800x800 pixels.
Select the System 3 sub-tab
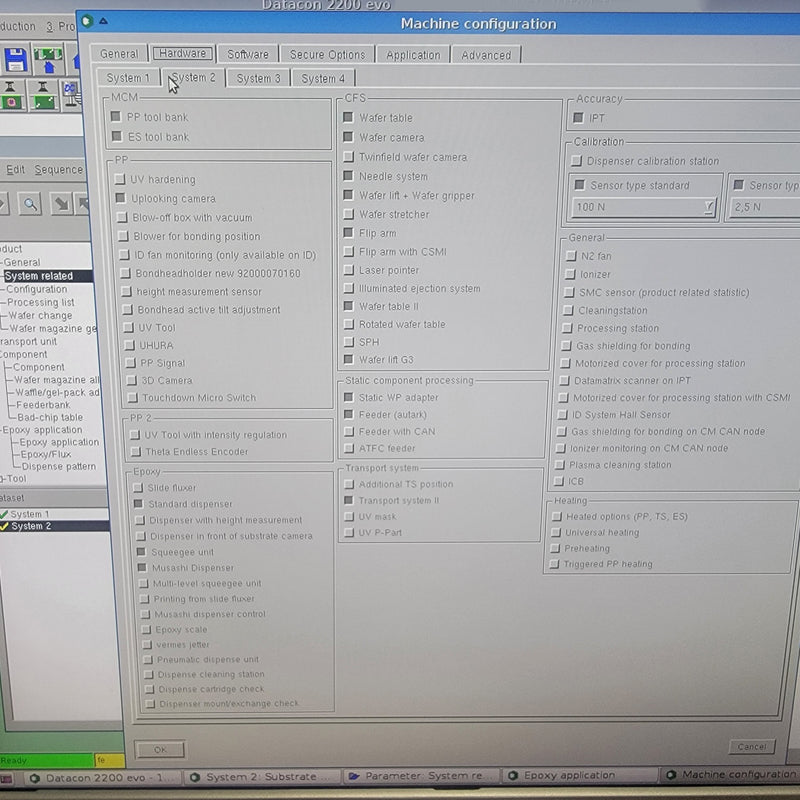click(258, 79)
